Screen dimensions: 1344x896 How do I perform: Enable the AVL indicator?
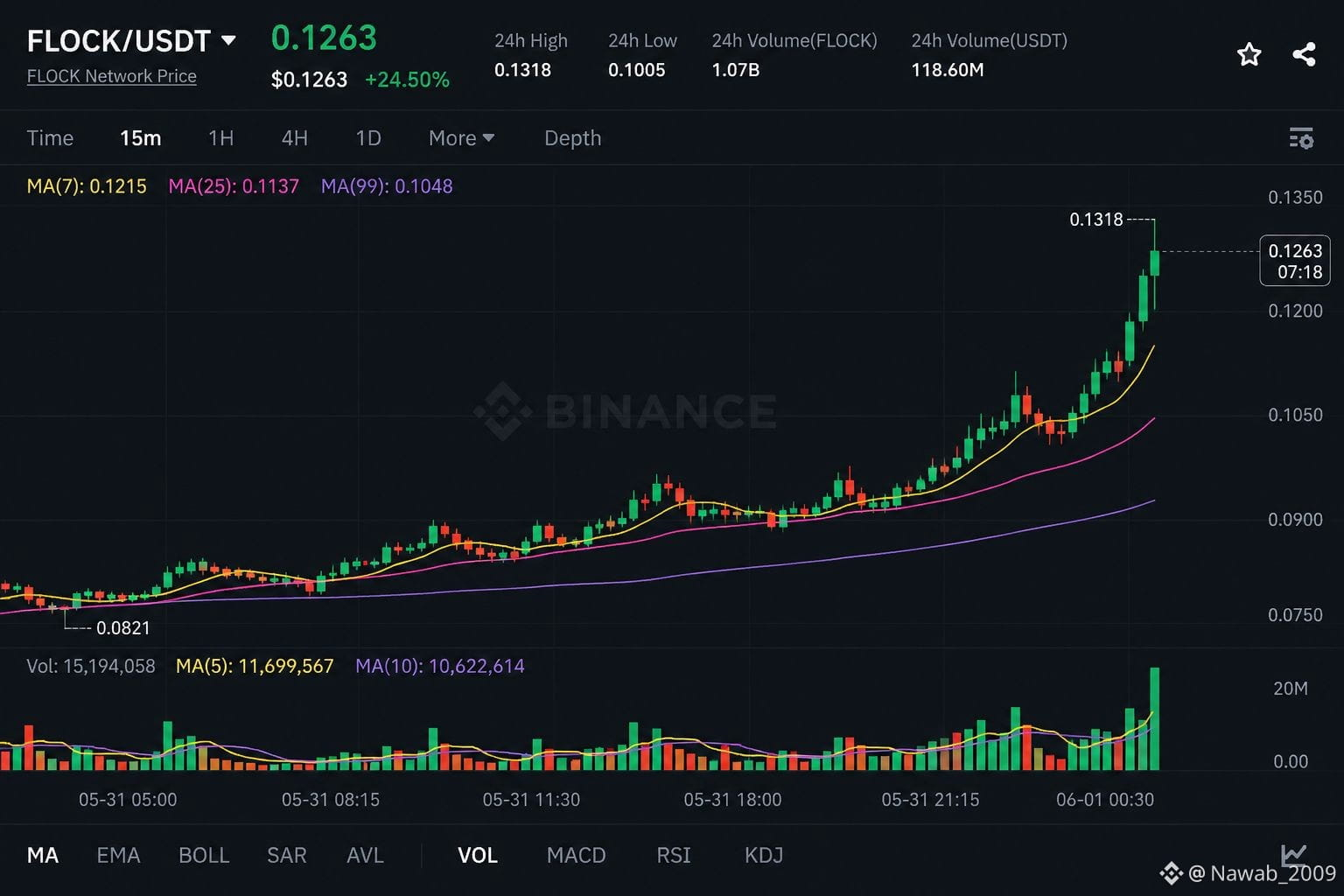point(365,855)
